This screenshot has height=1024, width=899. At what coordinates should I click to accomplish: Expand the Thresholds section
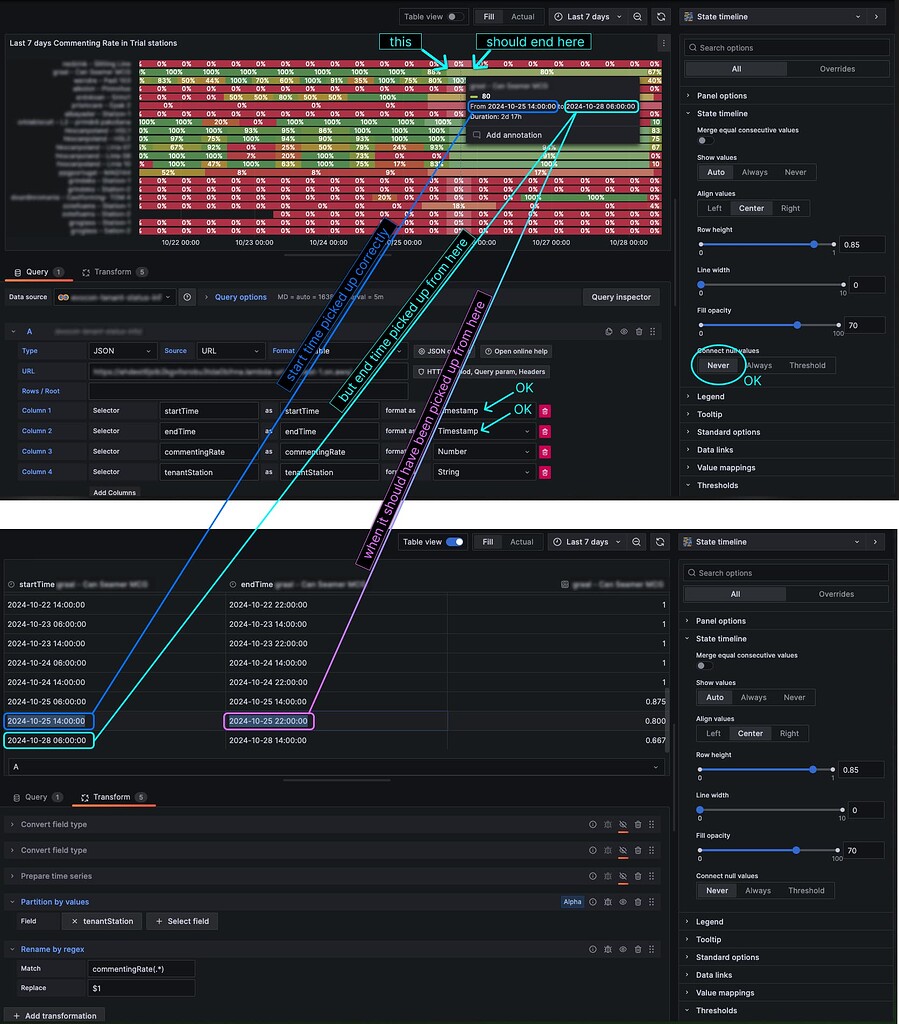click(717, 485)
